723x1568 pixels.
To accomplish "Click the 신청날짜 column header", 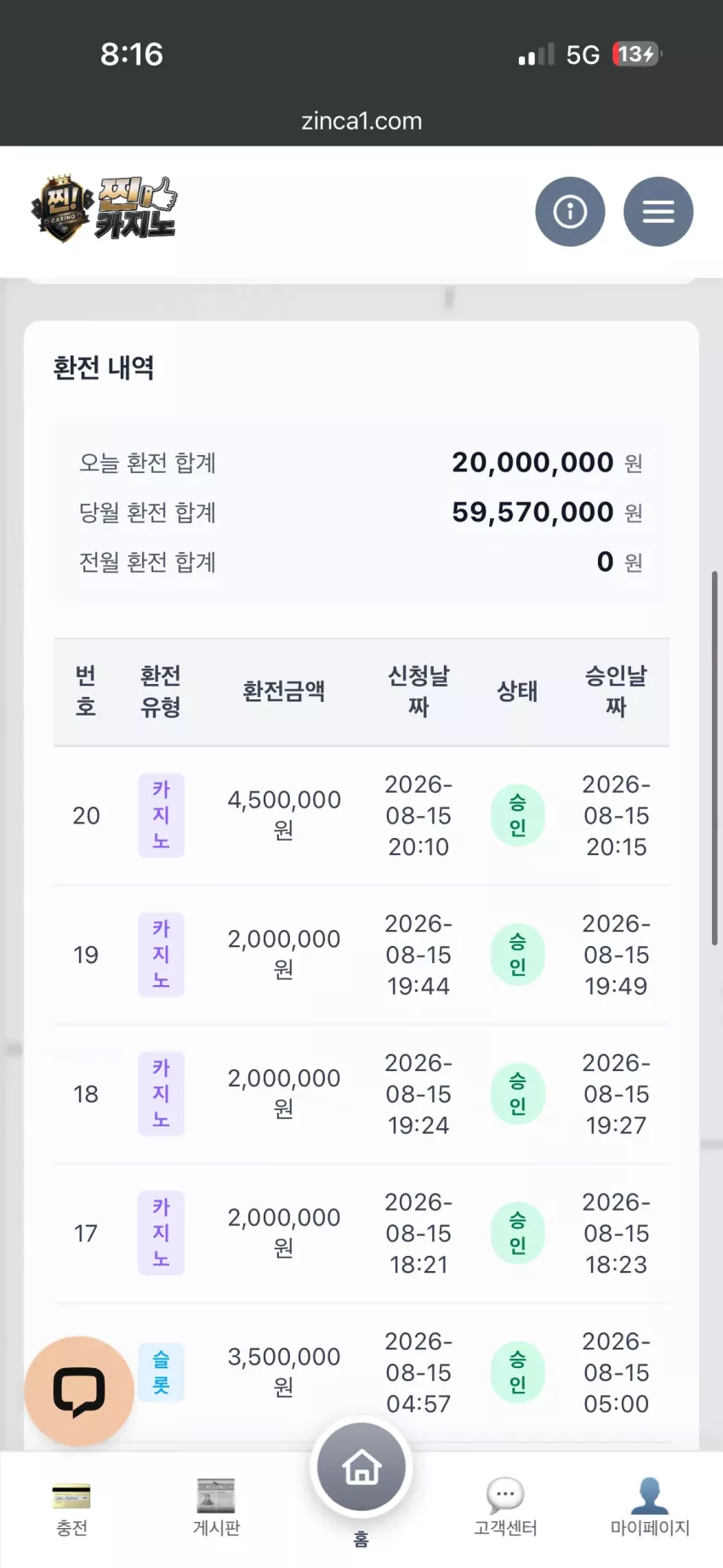I will 418,691.
